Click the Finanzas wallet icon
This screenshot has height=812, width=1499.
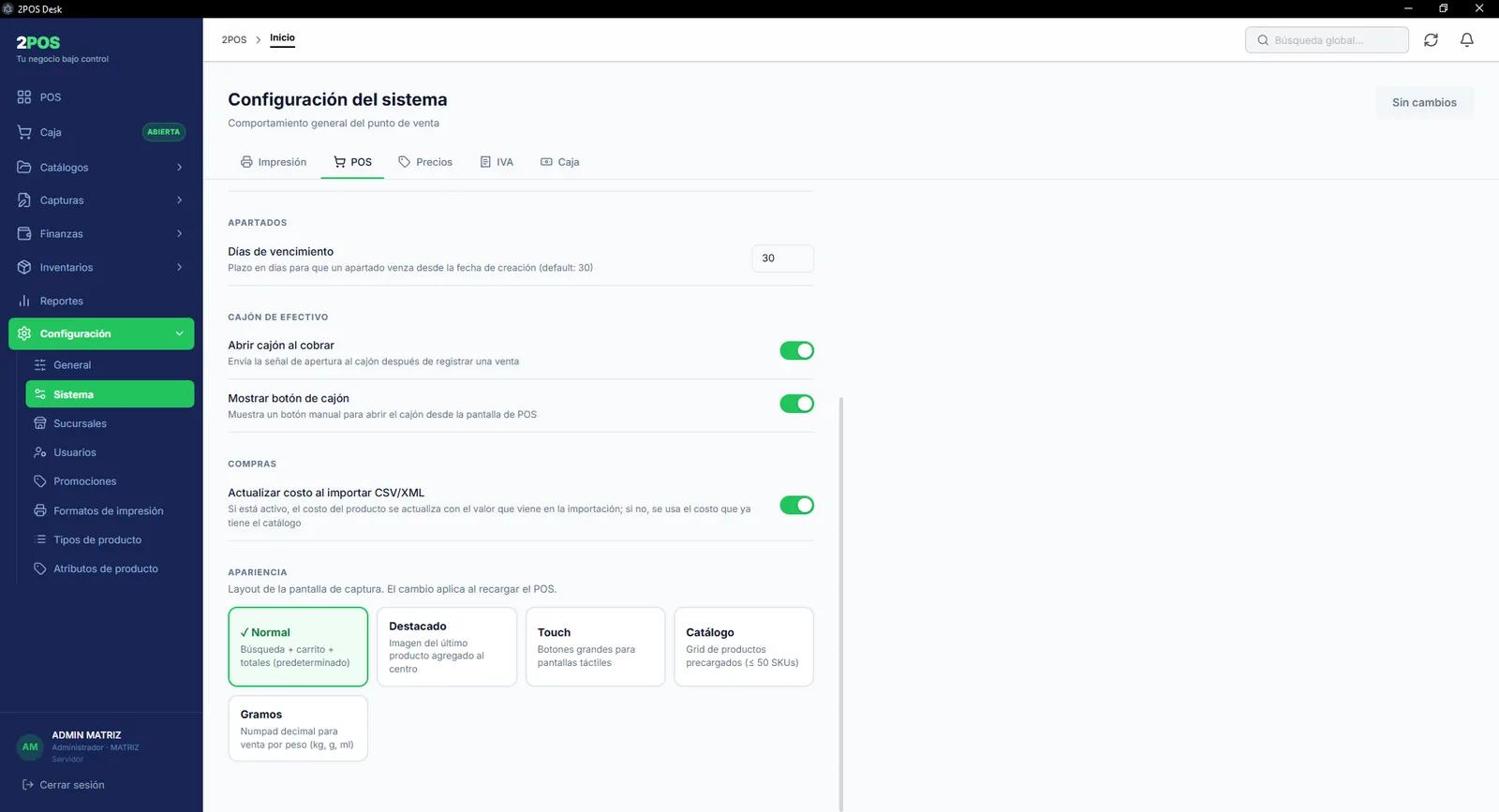coord(24,233)
